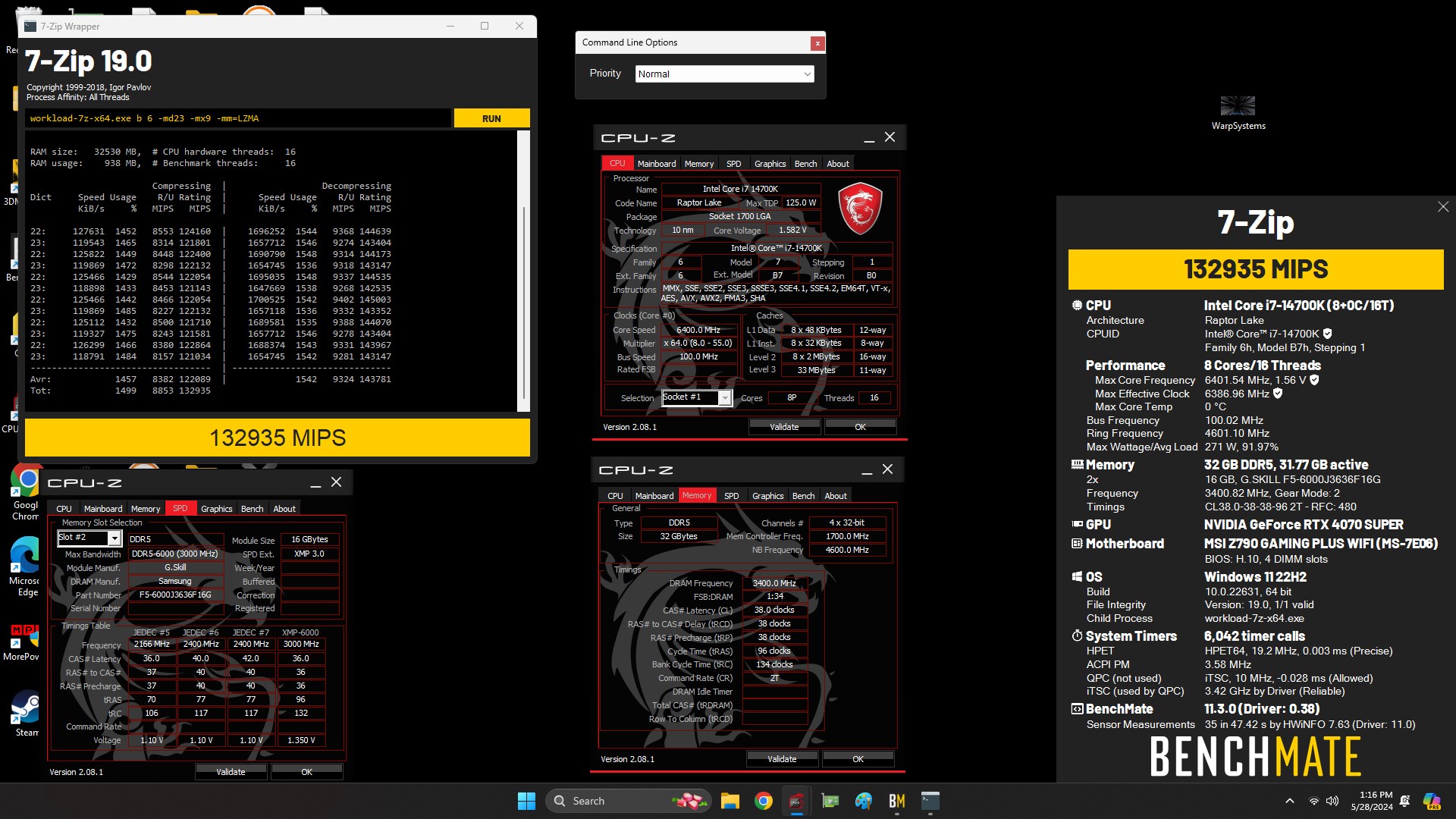Switch to CPU tab in Memory CPU-Z window
Screen dimensions: 1456x819
pyautogui.click(x=616, y=496)
